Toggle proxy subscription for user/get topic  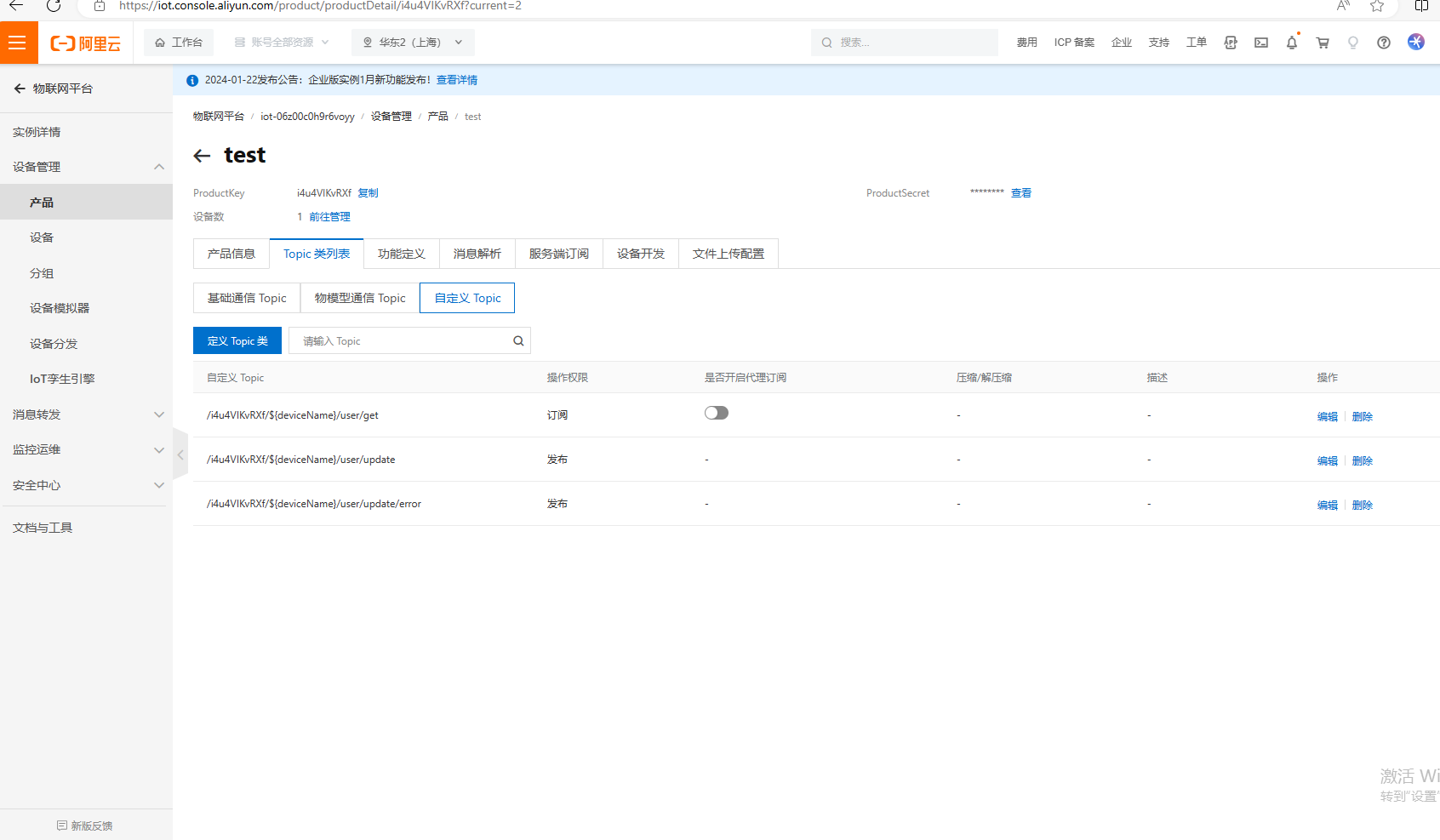click(716, 414)
